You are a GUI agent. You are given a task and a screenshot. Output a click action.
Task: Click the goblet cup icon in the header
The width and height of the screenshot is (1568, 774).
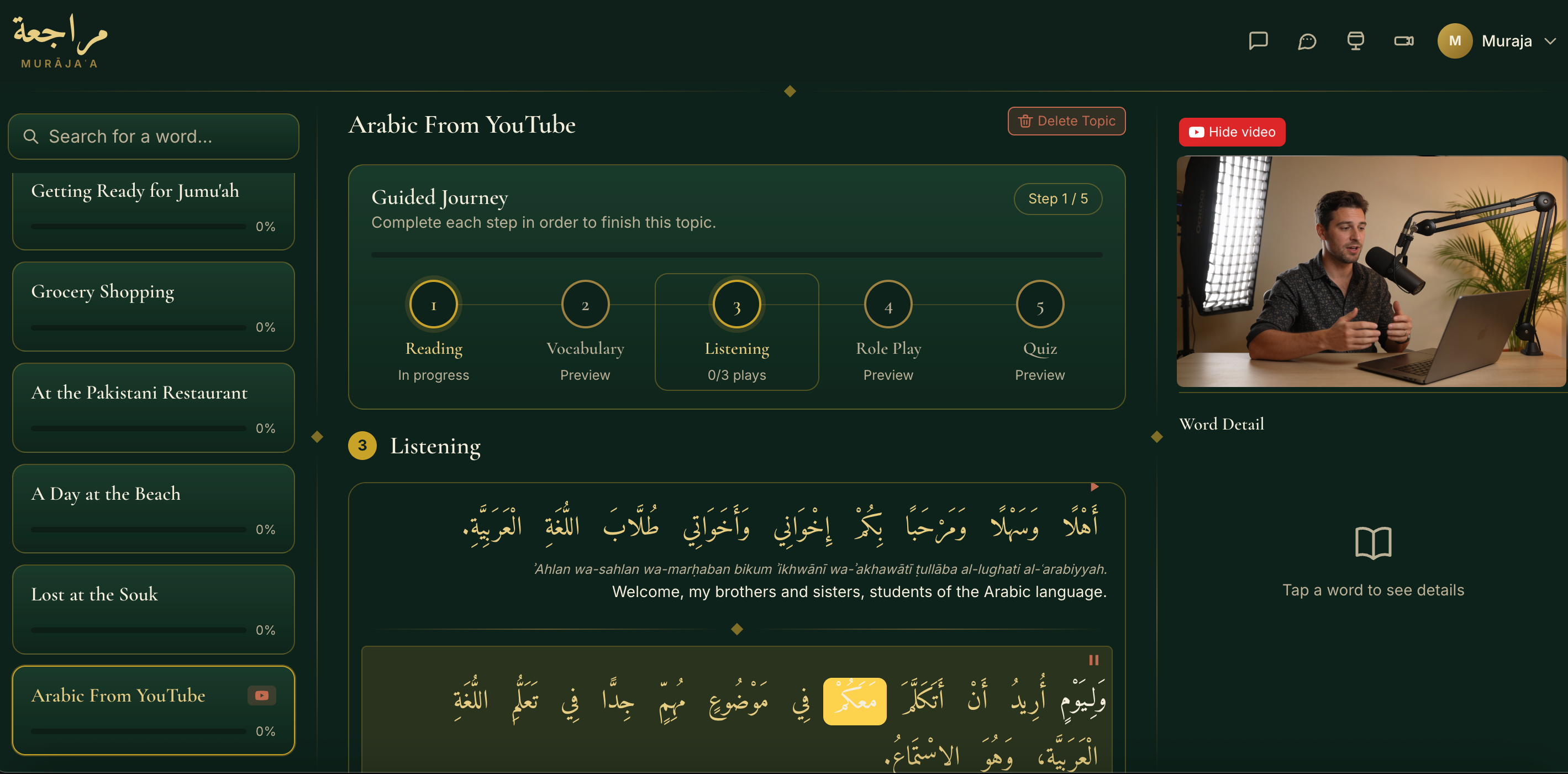pyautogui.click(x=1355, y=41)
